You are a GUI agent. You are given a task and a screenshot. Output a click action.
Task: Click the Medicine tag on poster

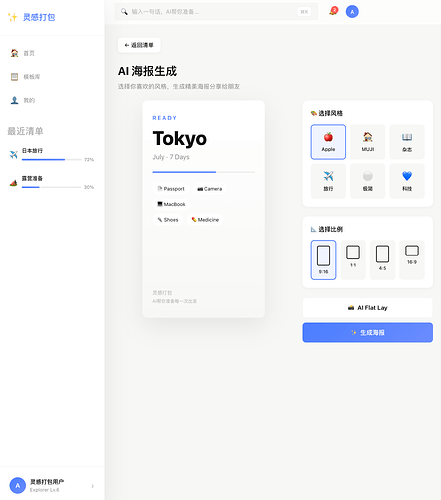pyautogui.click(x=205, y=220)
